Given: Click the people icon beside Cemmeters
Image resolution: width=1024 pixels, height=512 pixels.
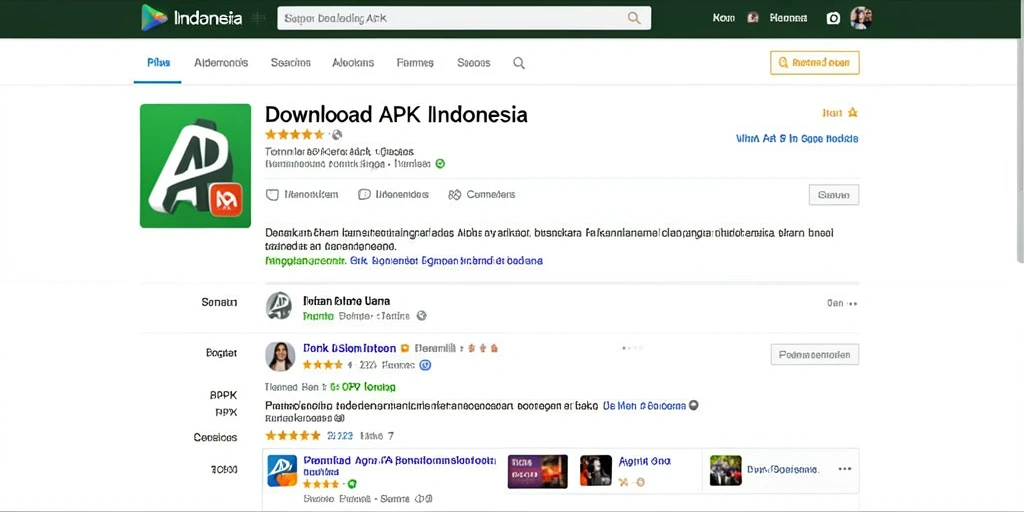Looking at the screenshot, I should coord(455,194).
